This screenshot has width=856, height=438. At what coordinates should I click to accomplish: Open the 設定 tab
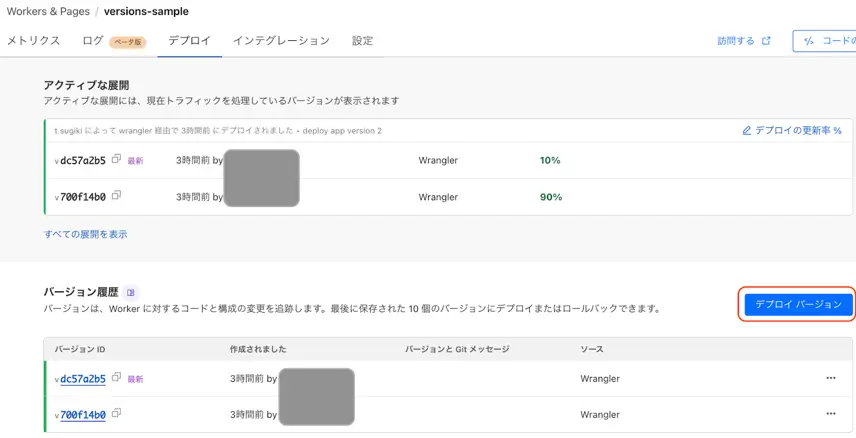362,41
